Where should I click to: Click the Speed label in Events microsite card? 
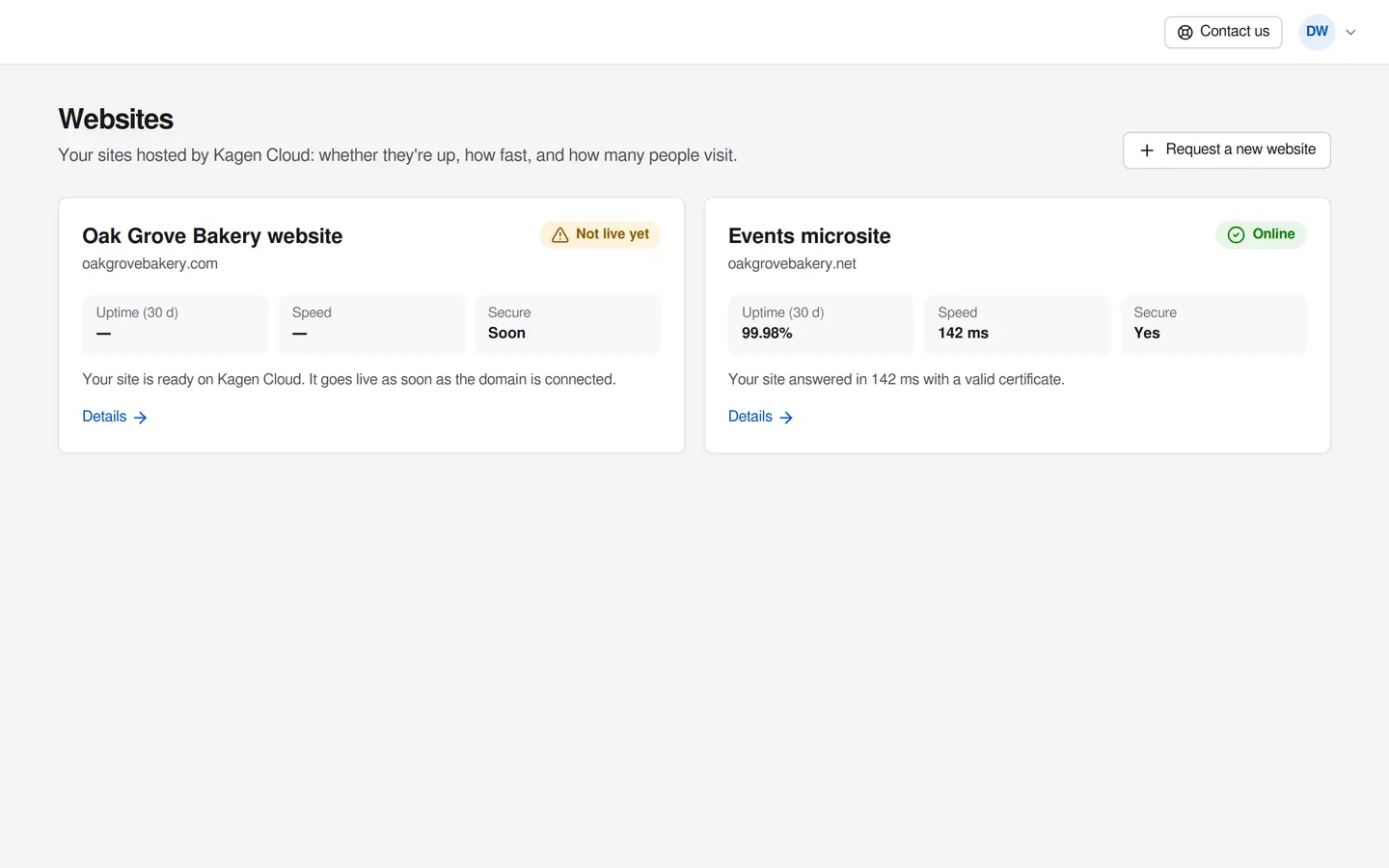point(958,312)
